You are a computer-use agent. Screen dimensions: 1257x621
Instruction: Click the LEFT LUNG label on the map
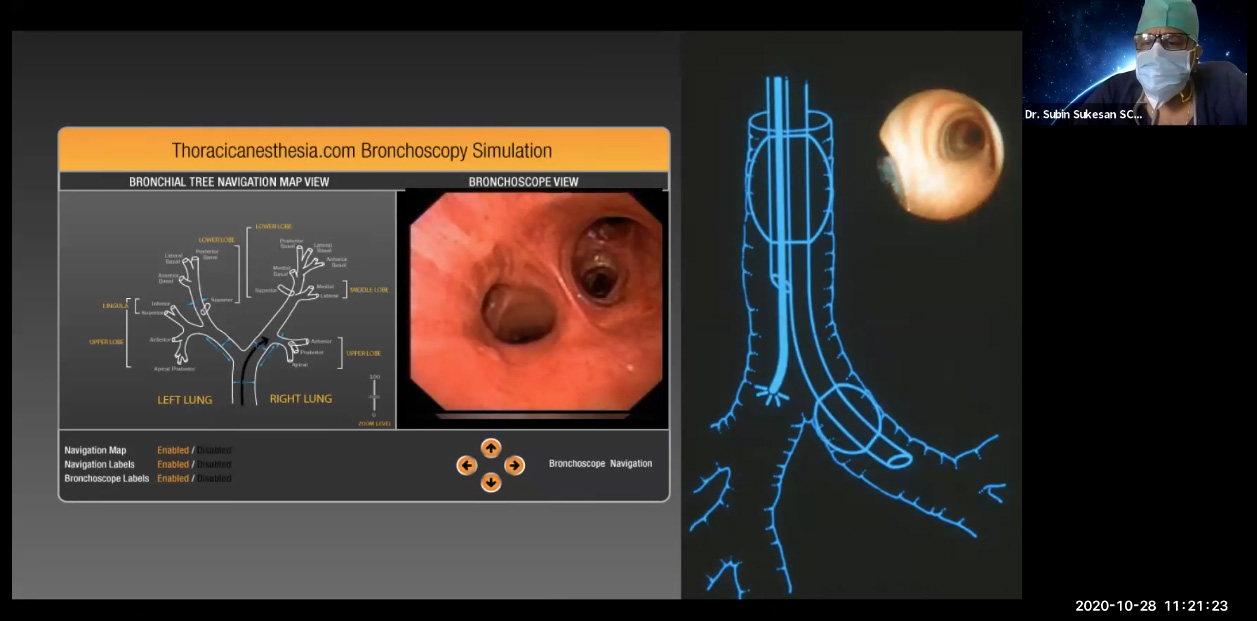[x=185, y=400]
